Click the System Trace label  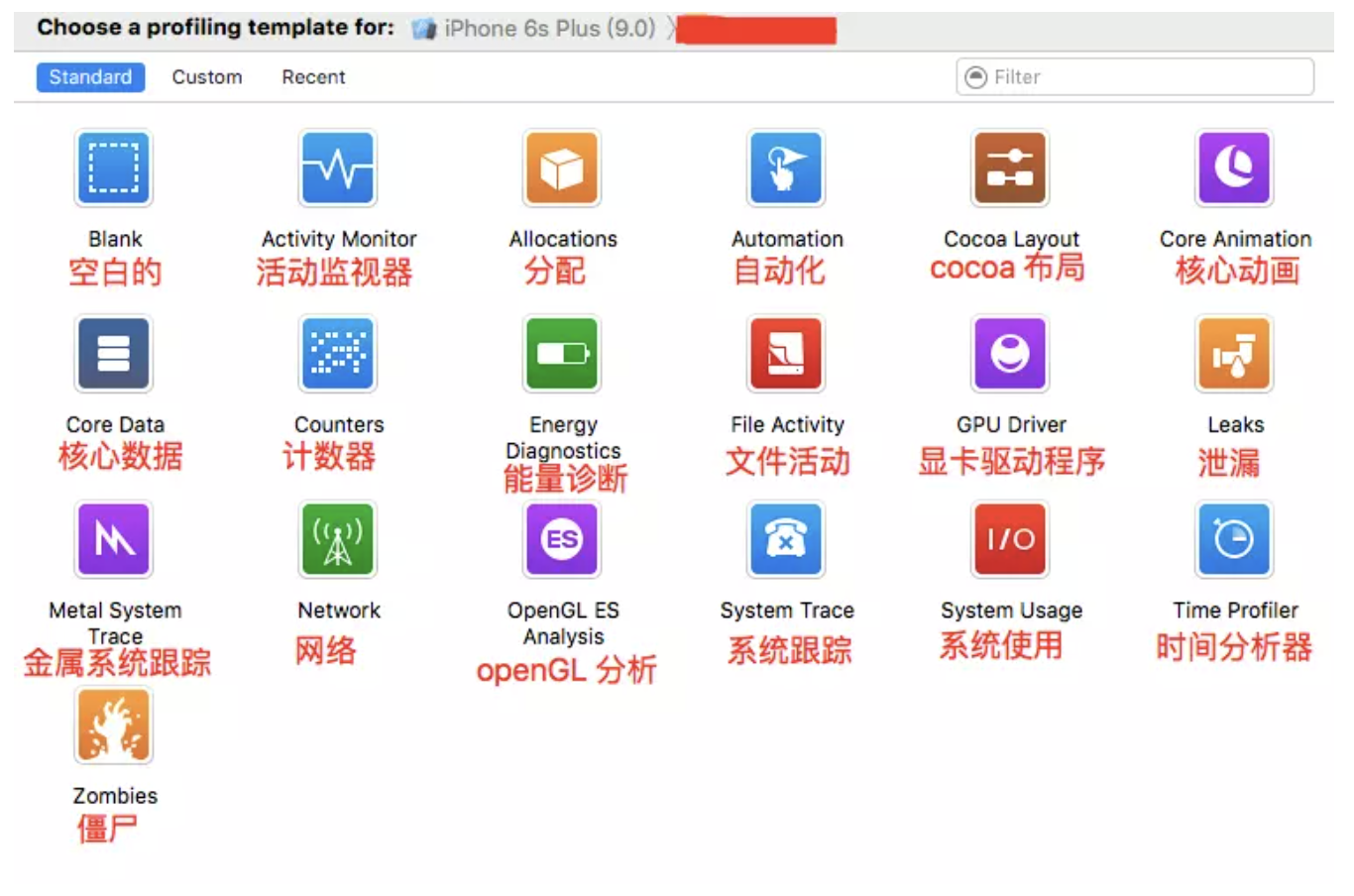[787, 610]
